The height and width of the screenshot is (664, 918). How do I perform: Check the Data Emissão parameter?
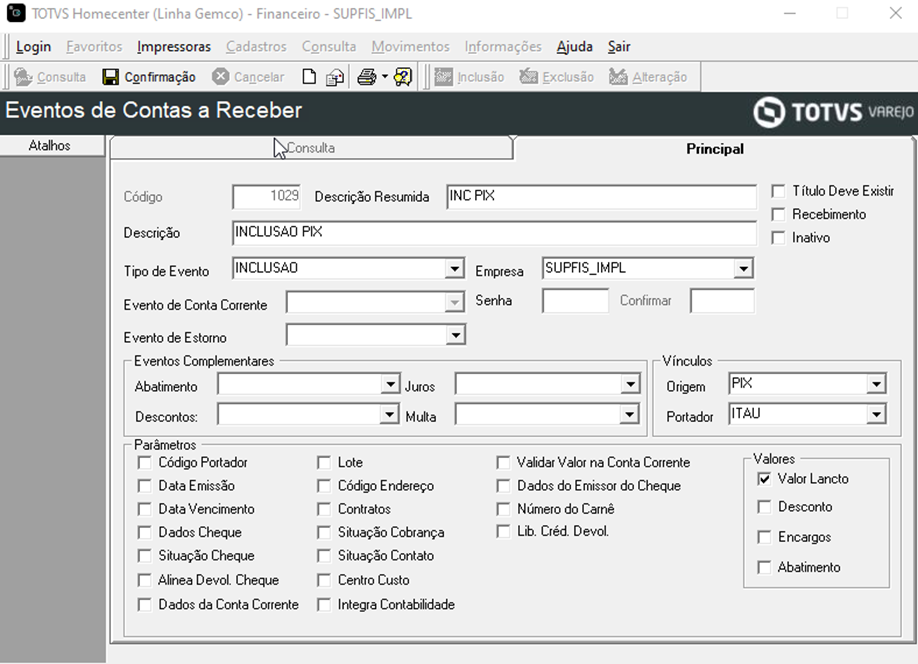point(144,486)
